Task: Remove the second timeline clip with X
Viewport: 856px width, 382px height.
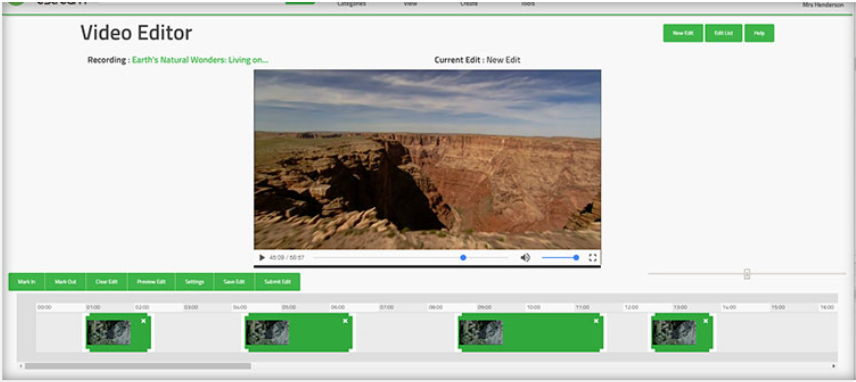Action: click(x=345, y=321)
